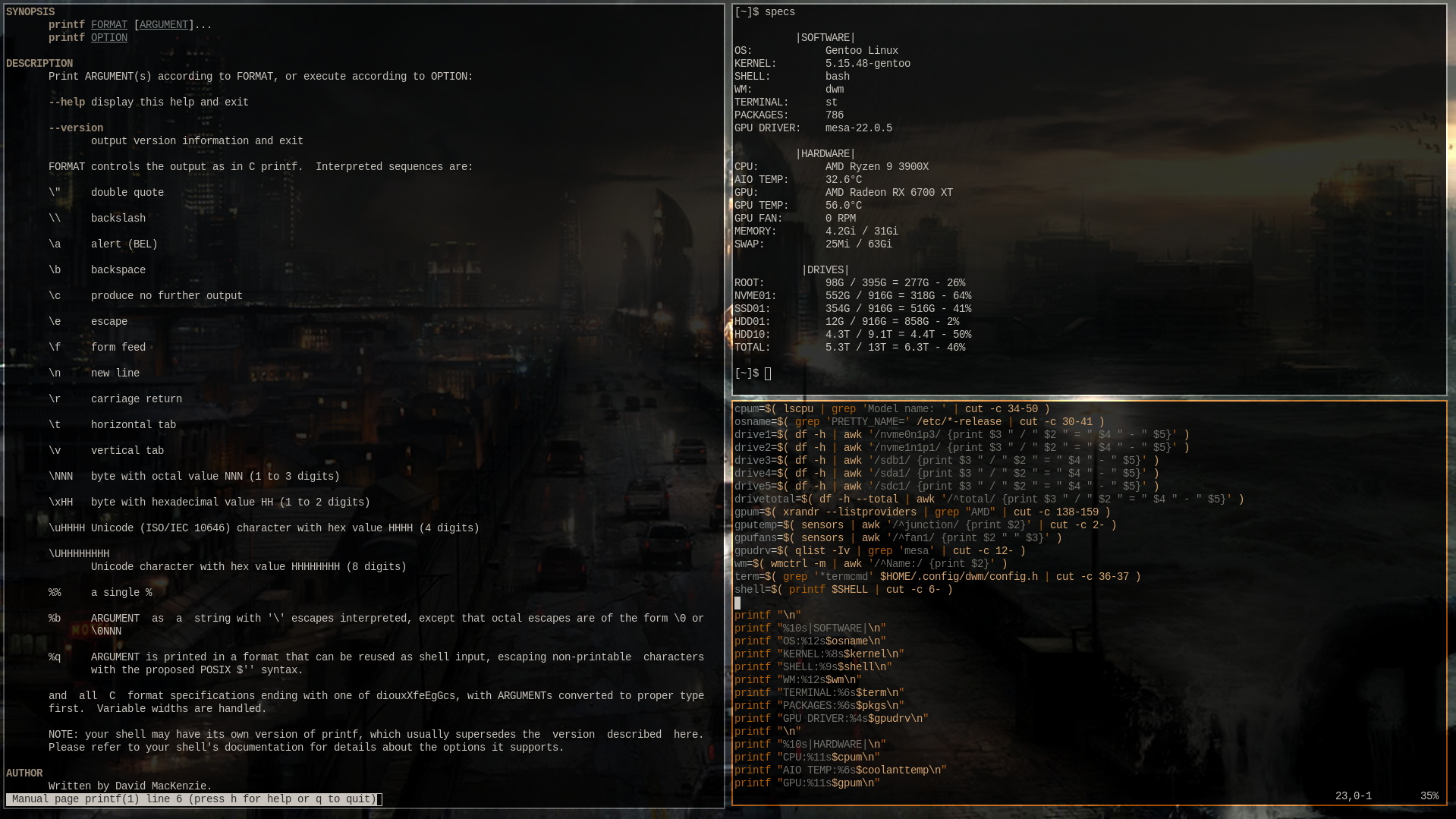The height and width of the screenshot is (819, 1456).
Task: Click 'Written by David MacKenzie.' line
Action: point(131,786)
